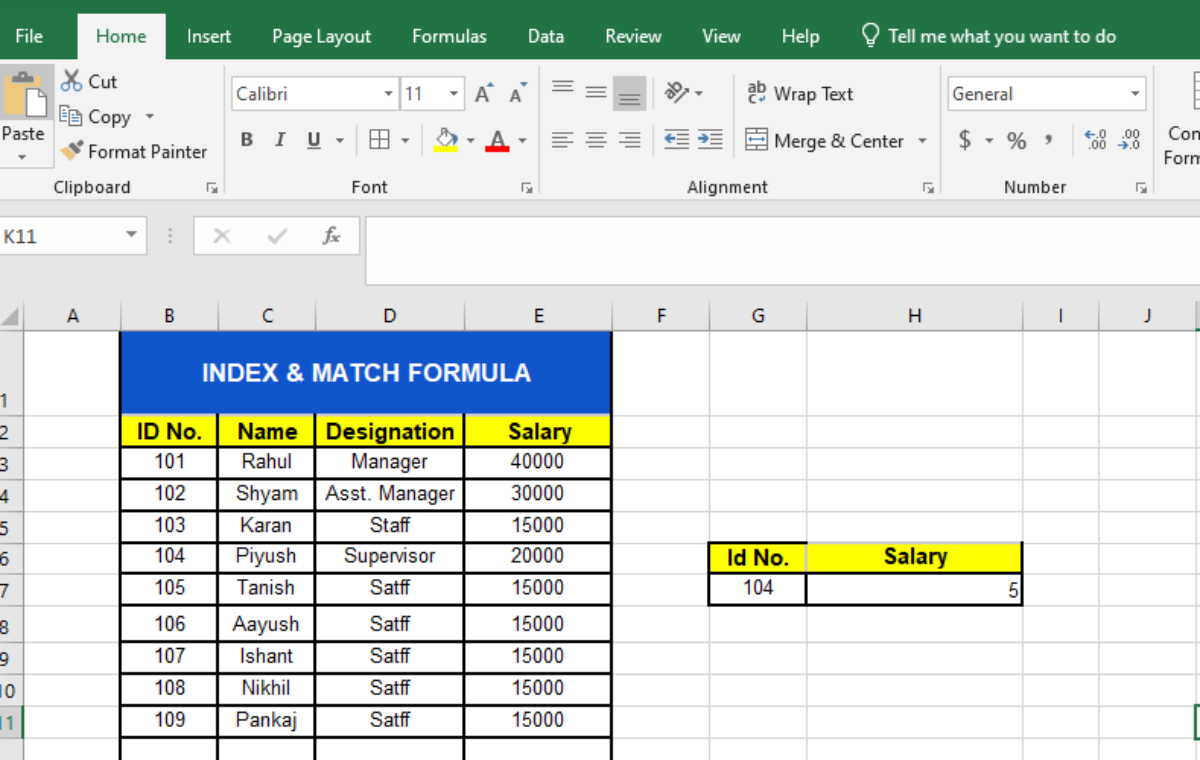Click the Decrease Indent icon

click(x=677, y=140)
